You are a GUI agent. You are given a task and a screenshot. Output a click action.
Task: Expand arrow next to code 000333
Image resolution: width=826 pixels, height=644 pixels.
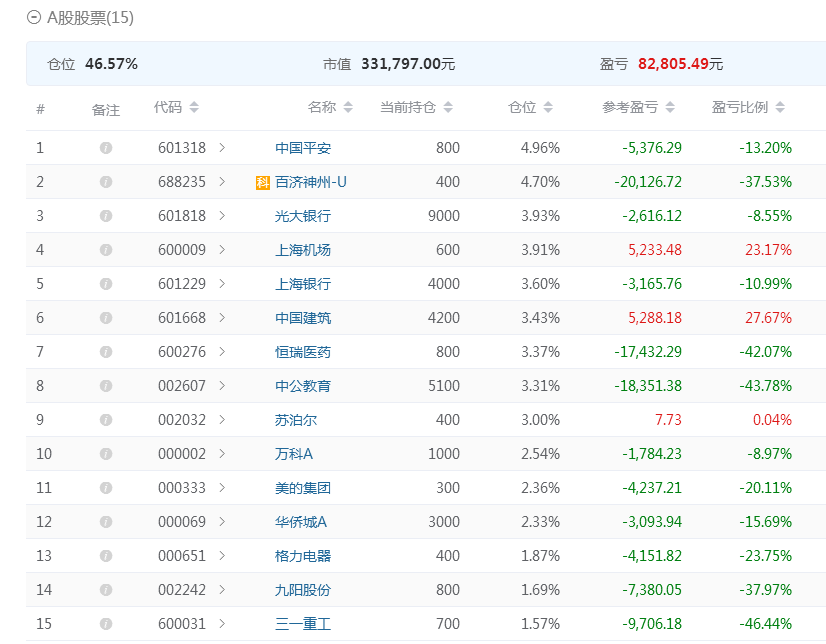(x=222, y=488)
